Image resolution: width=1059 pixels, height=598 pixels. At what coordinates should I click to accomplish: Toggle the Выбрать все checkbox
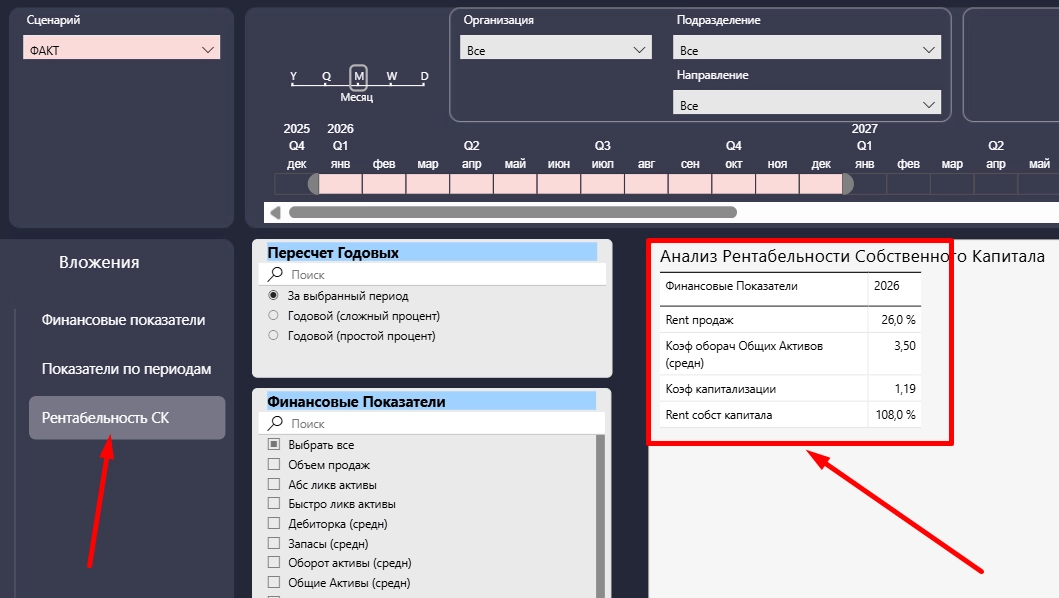coord(274,444)
